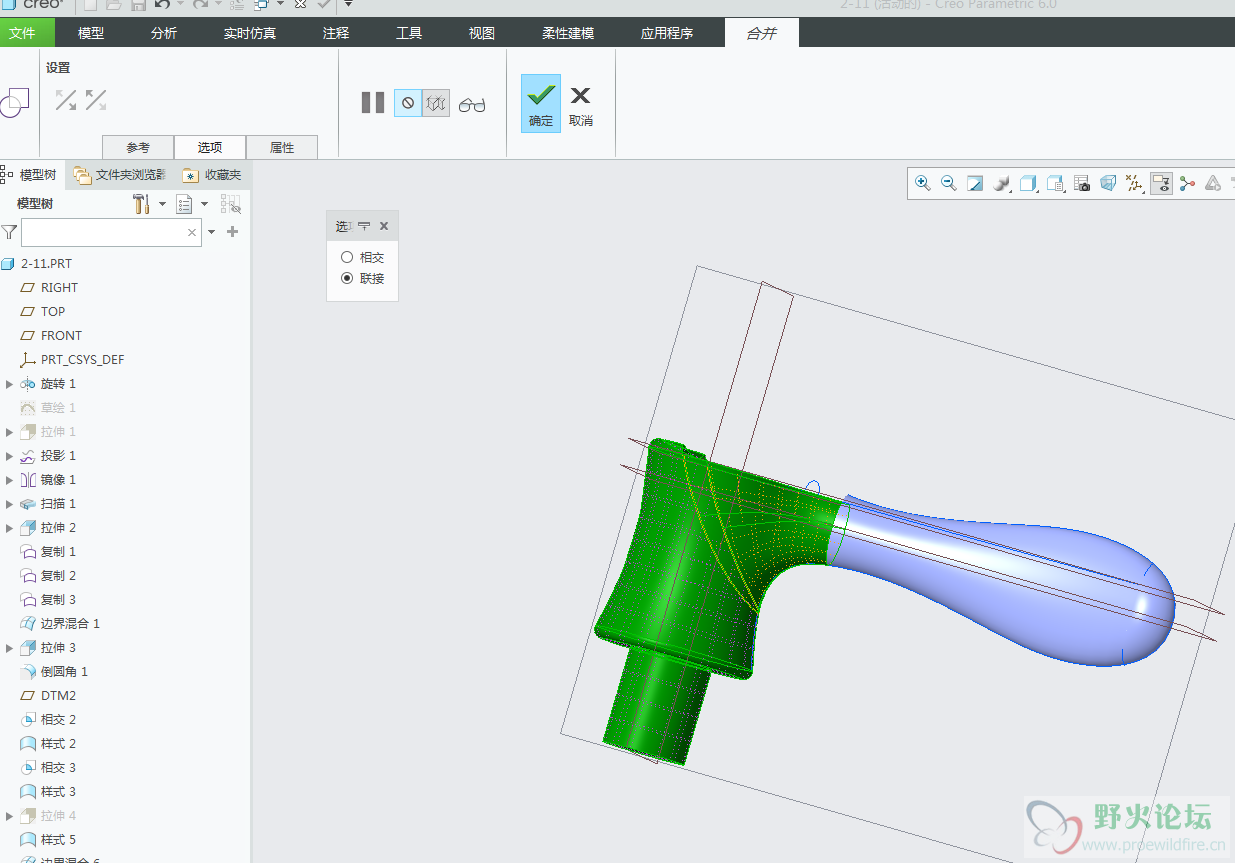Expand the 拉伸 2 feature node
The width and height of the screenshot is (1235, 863).
click(10, 528)
